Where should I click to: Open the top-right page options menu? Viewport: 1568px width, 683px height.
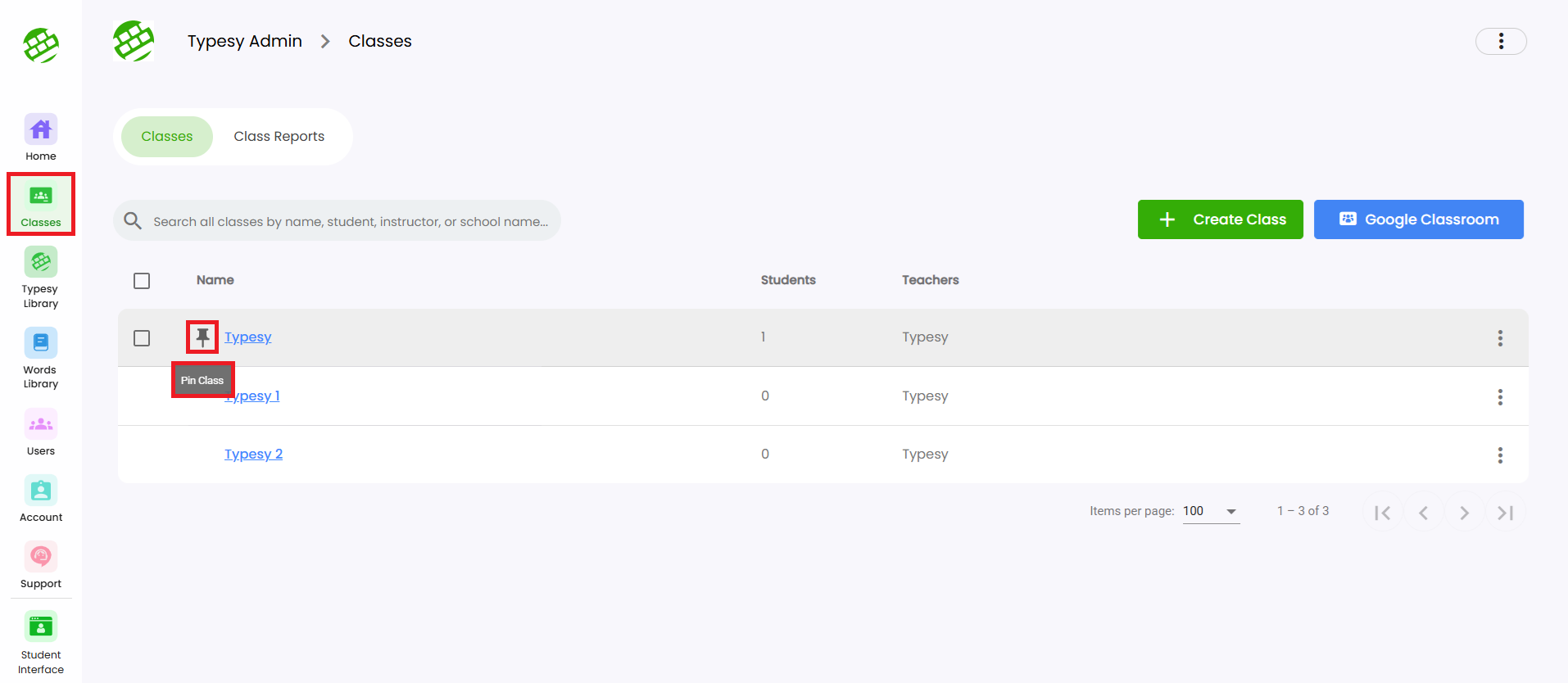(x=1500, y=41)
